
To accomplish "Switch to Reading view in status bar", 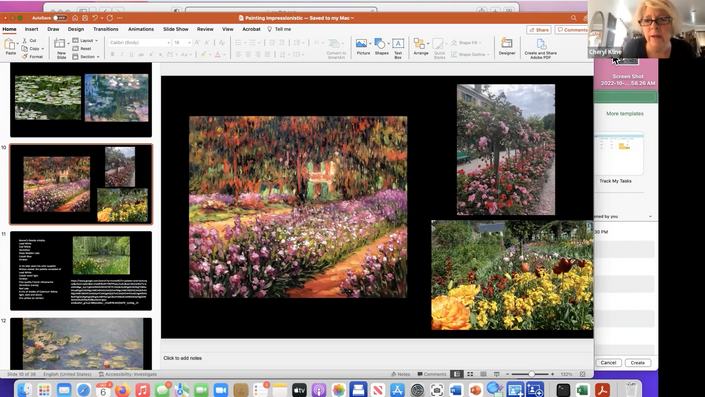I will click(x=483, y=374).
